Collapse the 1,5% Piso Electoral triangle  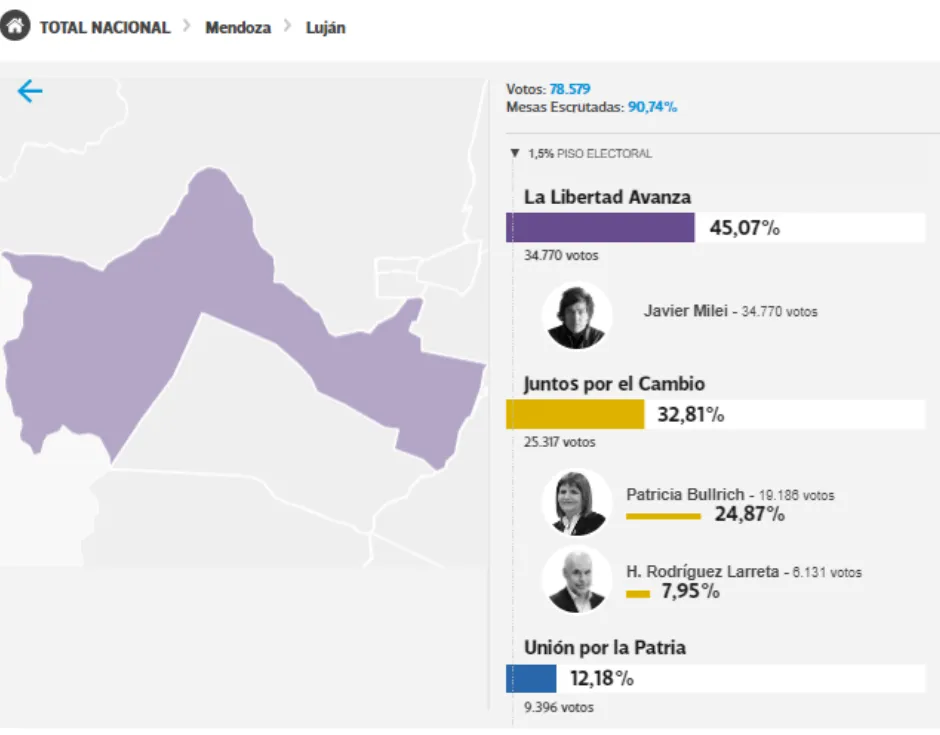pyautogui.click(x=515, y=154)
